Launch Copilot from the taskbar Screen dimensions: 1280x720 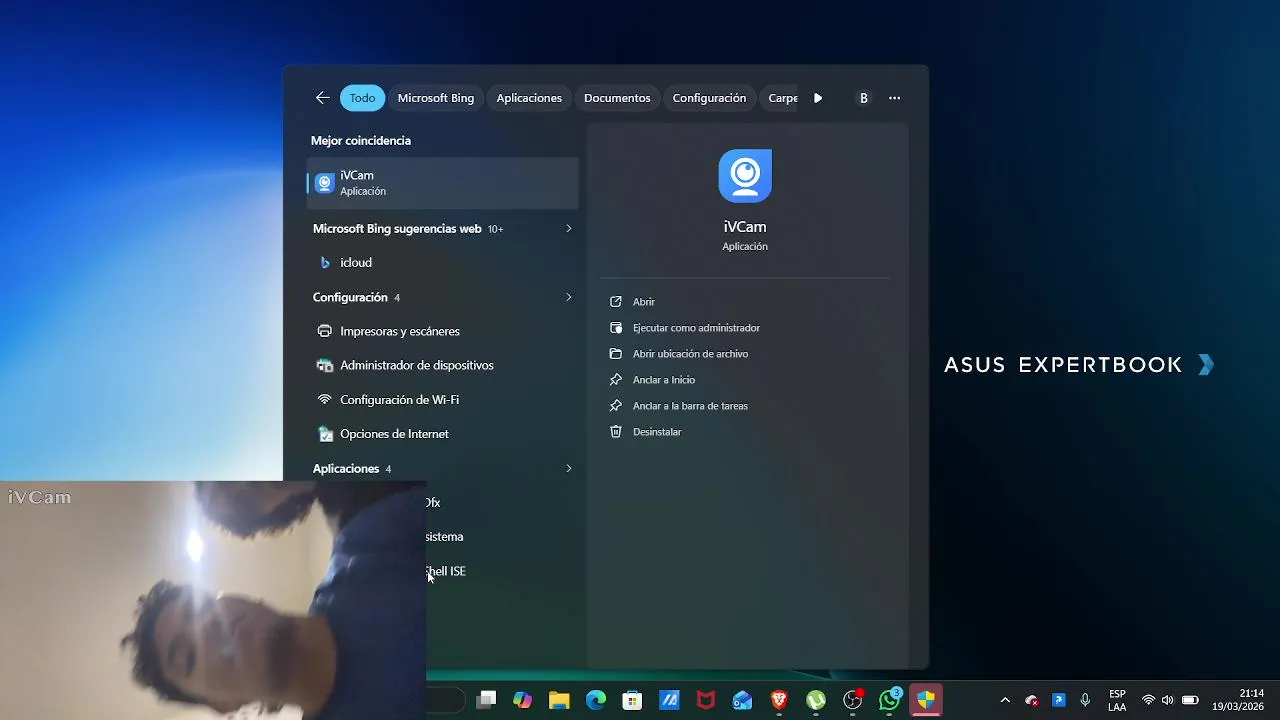[523, 700]
